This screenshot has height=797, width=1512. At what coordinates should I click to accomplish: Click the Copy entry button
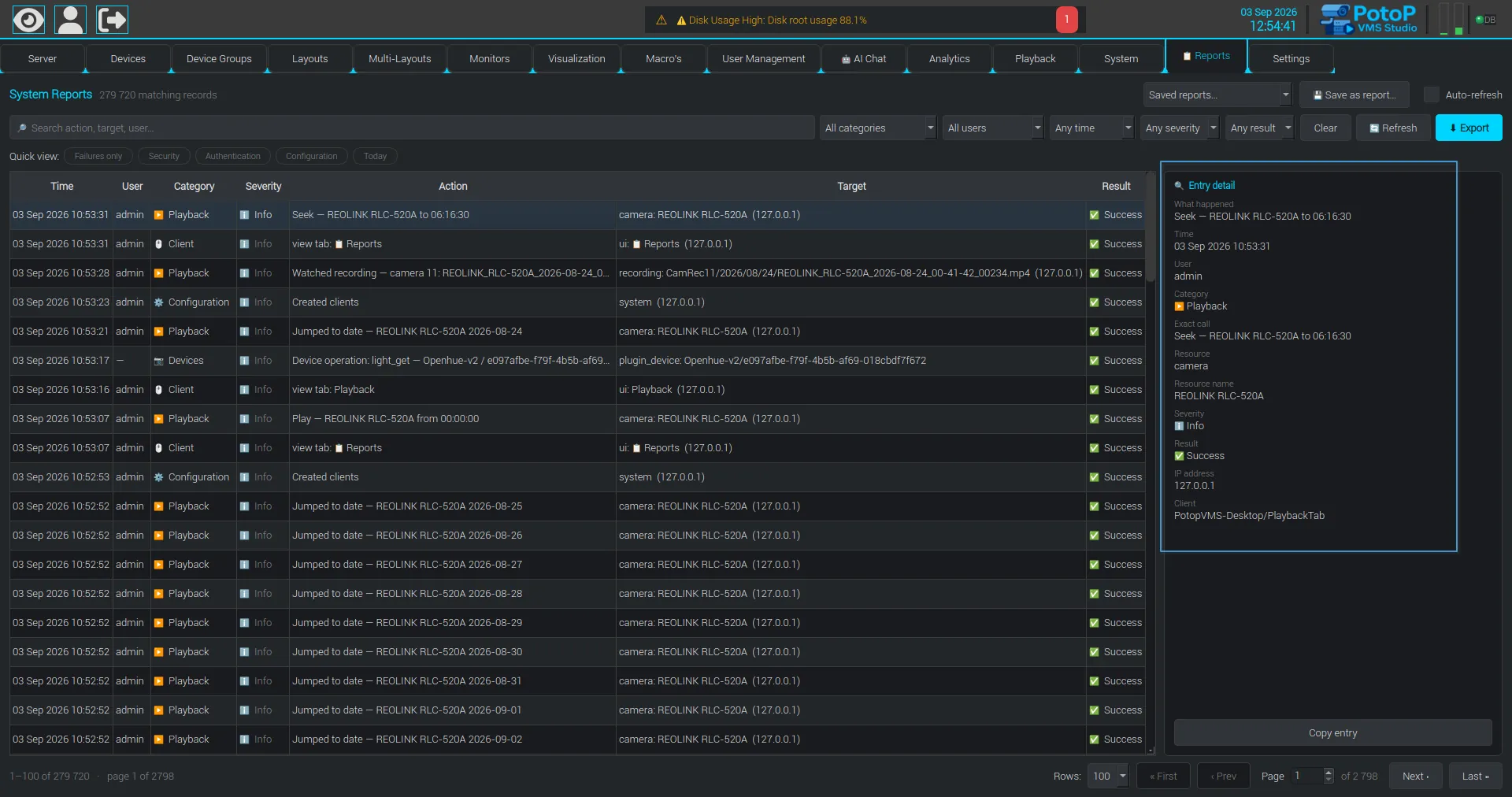(x=1332, y=732)
